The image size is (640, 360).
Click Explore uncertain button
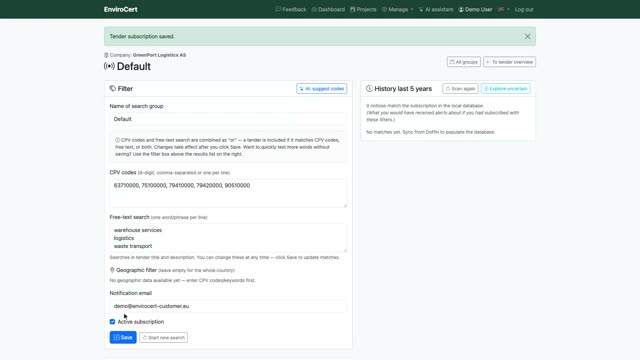tap(505, 89)
